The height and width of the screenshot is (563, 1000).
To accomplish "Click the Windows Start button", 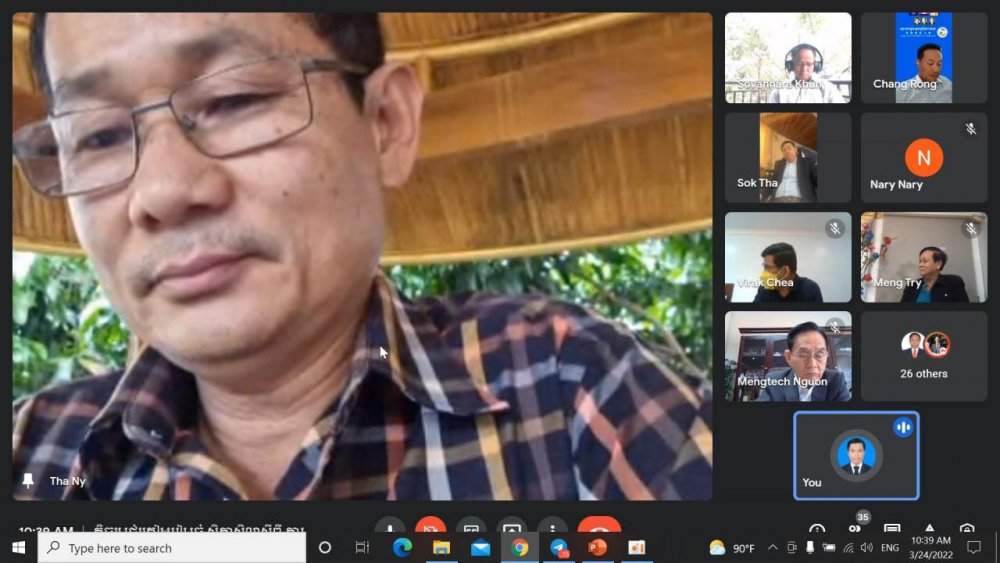I will 18,547.
